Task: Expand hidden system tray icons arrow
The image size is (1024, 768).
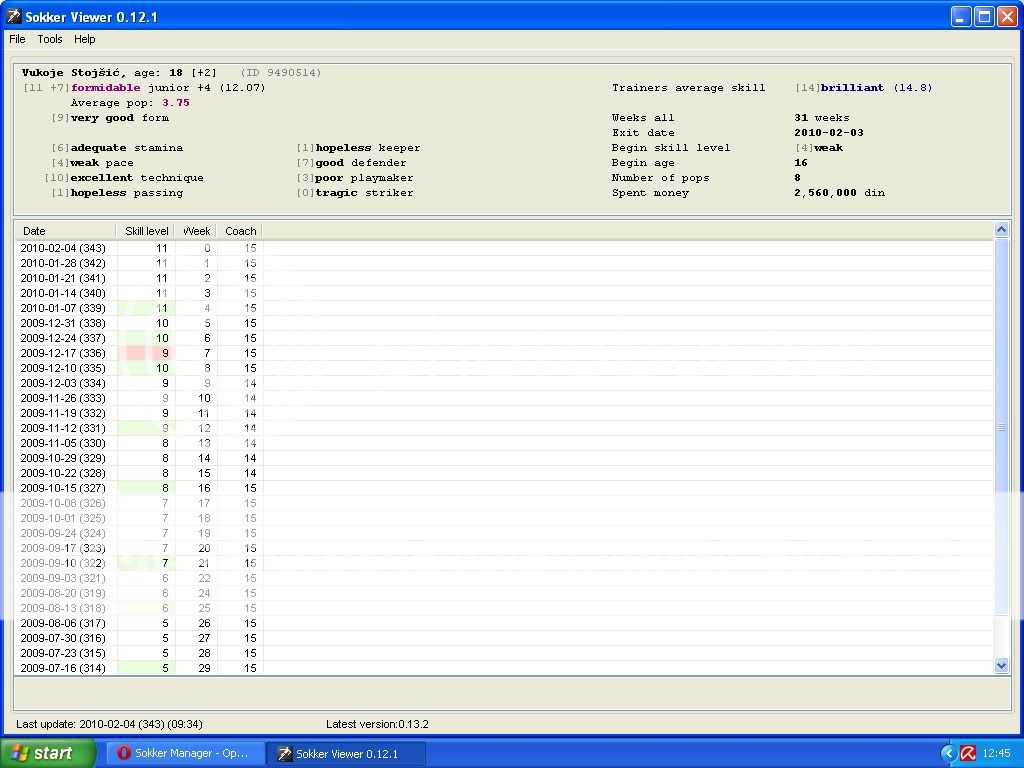Action: [x=948, y=753]
